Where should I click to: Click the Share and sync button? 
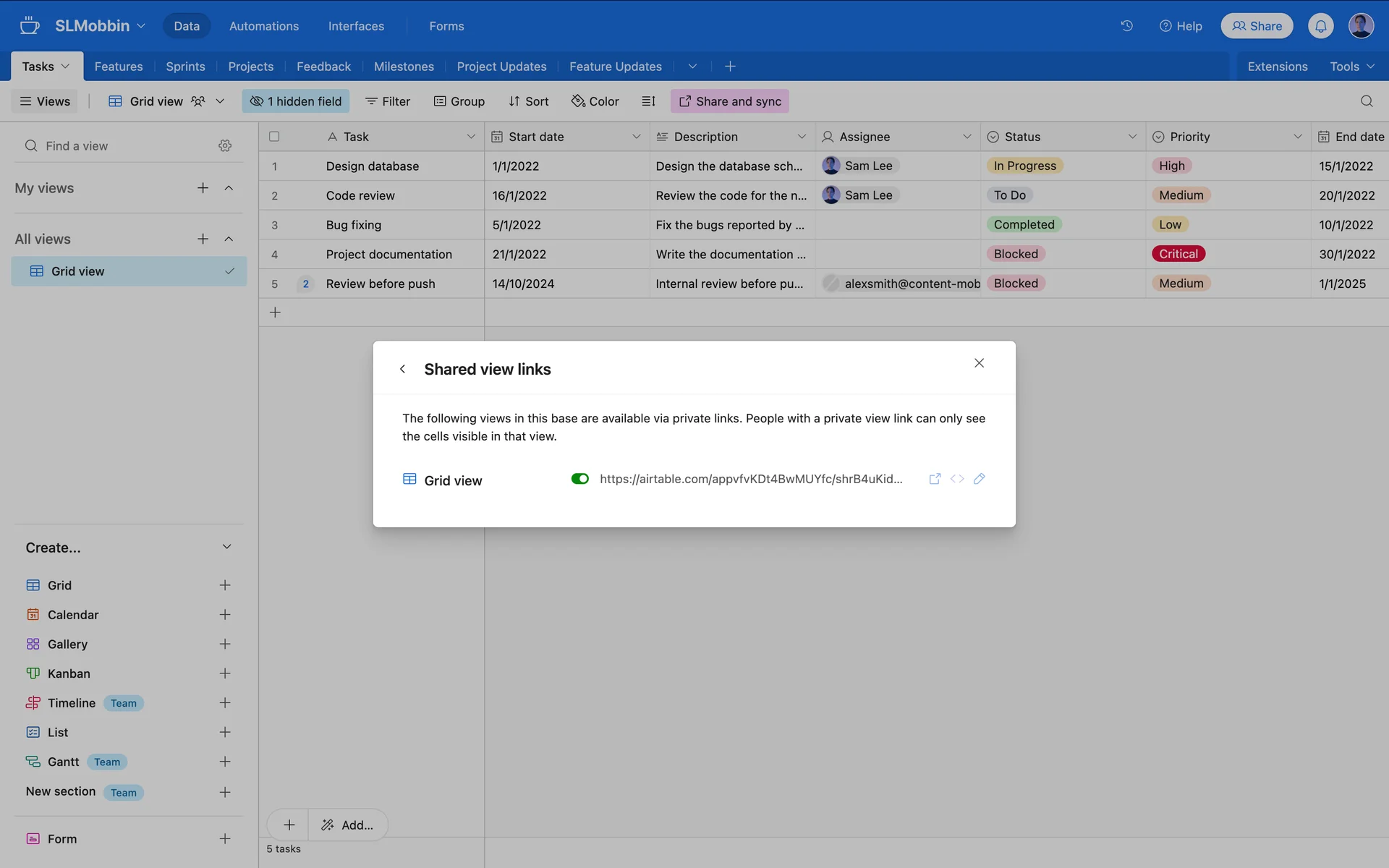point(729,101)
